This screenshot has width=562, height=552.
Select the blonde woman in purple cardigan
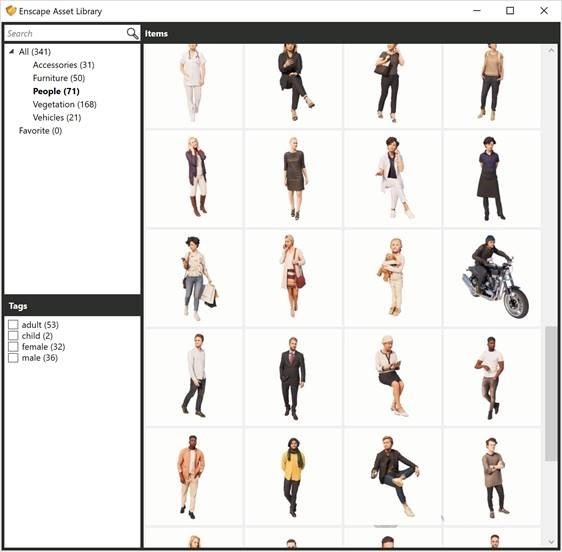point(194,179)
